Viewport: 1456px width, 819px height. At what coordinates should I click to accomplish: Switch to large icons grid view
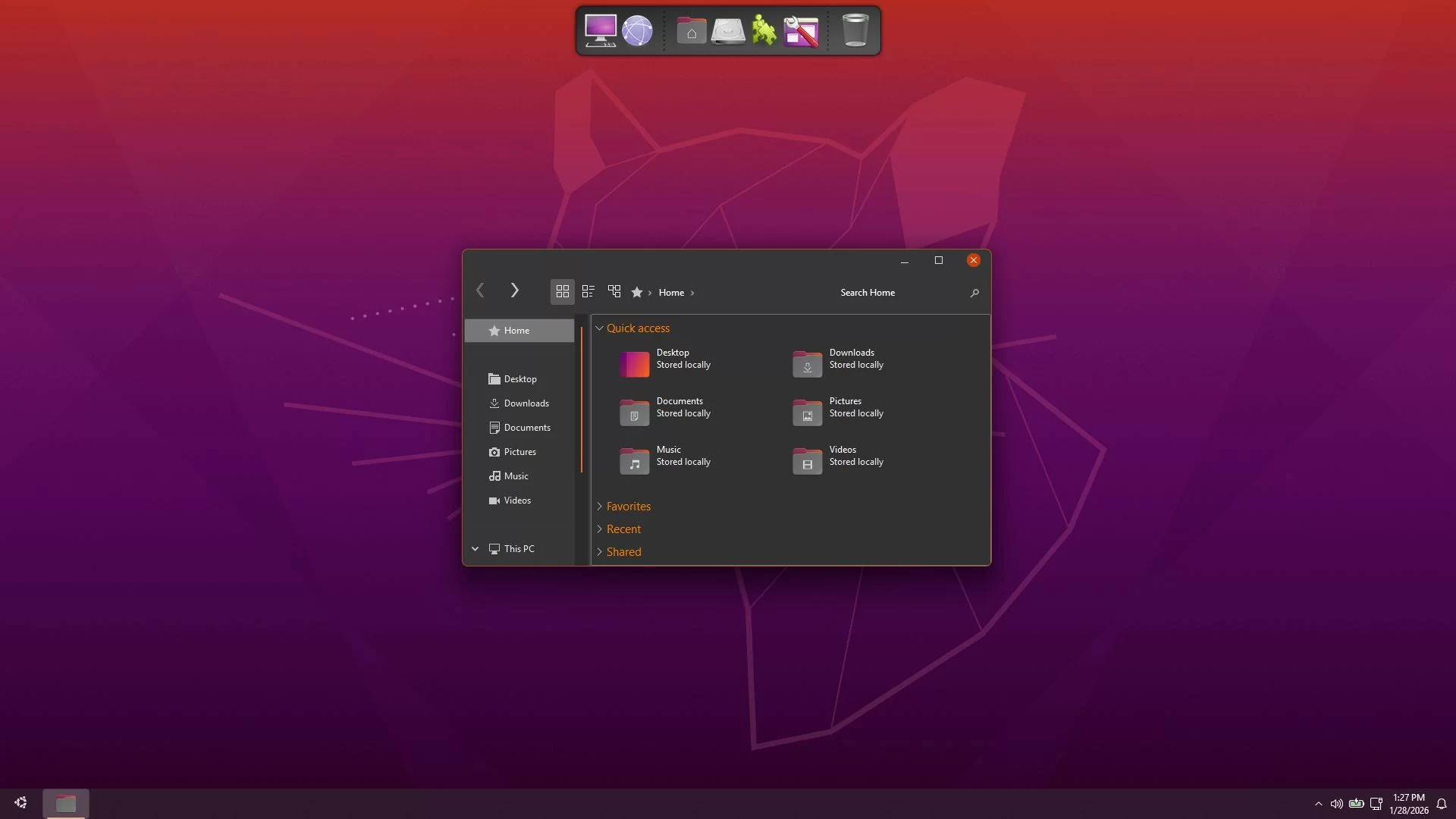click(x=562, y=292)
